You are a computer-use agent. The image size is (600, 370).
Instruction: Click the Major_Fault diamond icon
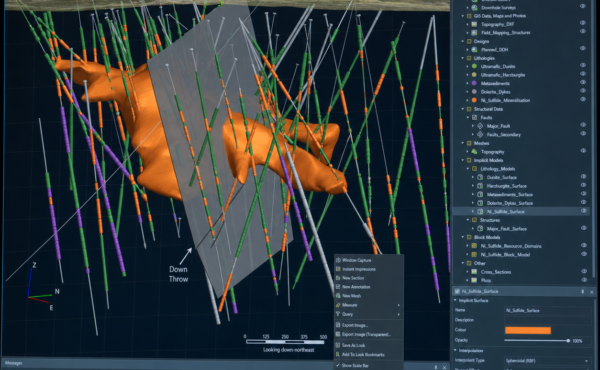click(x=481, y=126)
